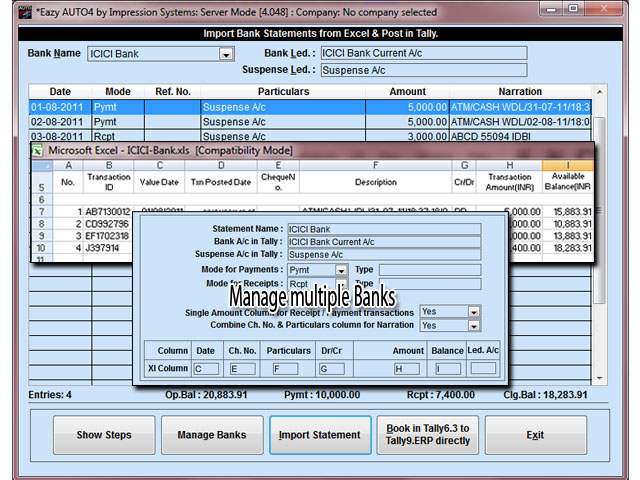
Task: Select the 03-08-2011 date cell
Action: point(60,136)
